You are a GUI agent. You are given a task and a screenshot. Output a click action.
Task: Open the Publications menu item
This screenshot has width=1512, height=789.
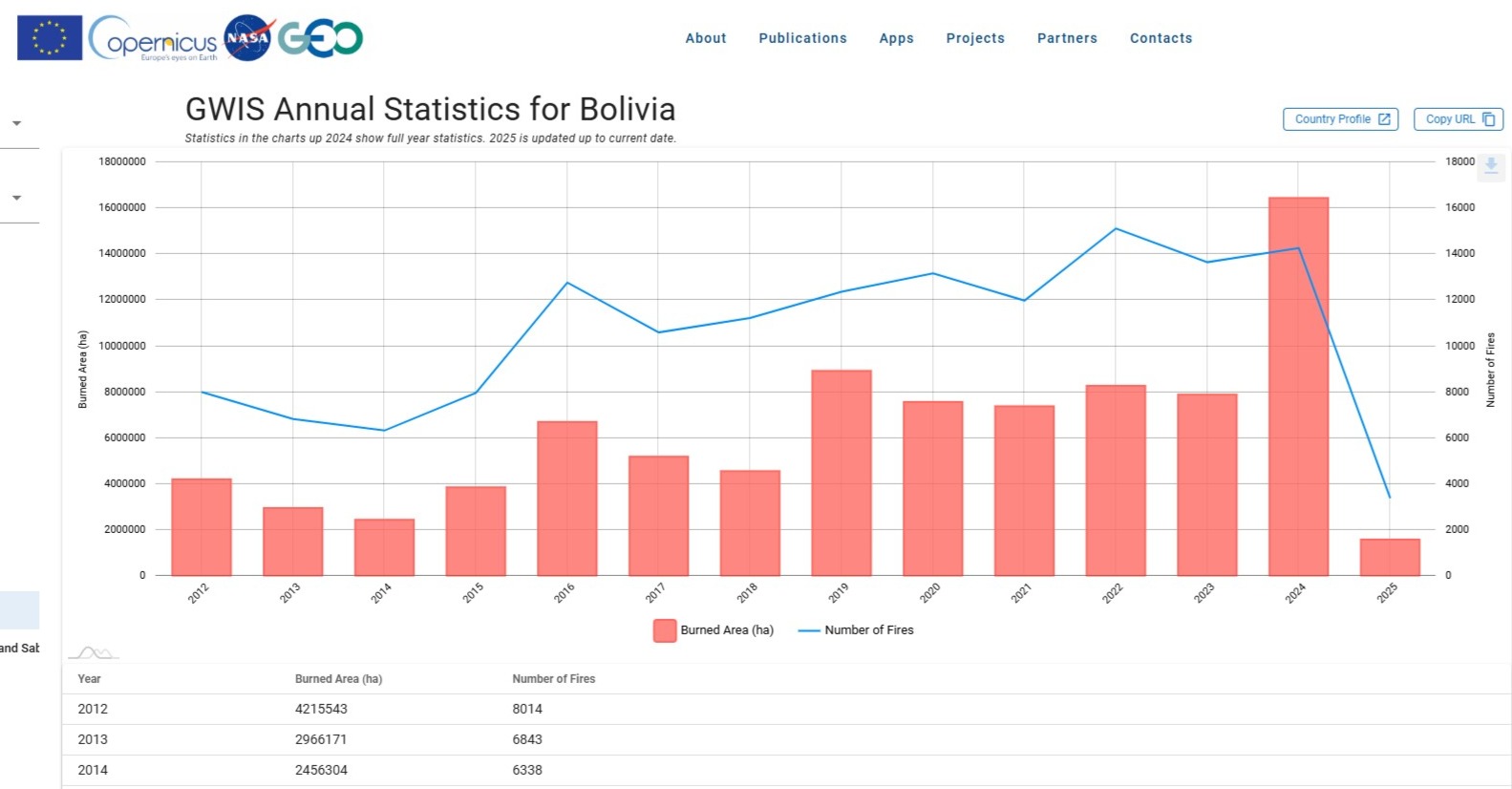[x=802, y=38]
